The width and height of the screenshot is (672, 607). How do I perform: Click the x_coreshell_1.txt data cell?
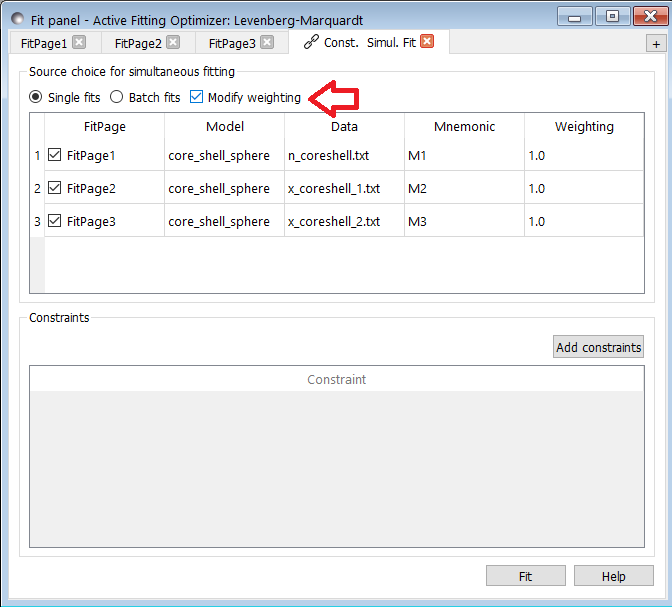tap(344, 188)
